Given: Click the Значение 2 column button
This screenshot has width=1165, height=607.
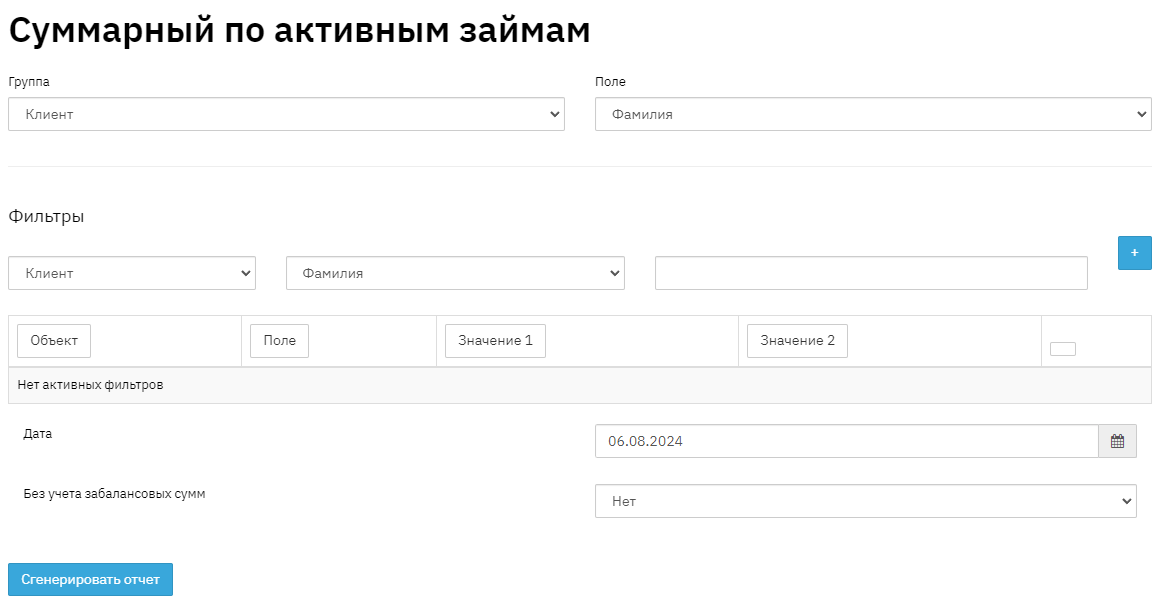Looking at the screenshot, I should pos(797,341).
